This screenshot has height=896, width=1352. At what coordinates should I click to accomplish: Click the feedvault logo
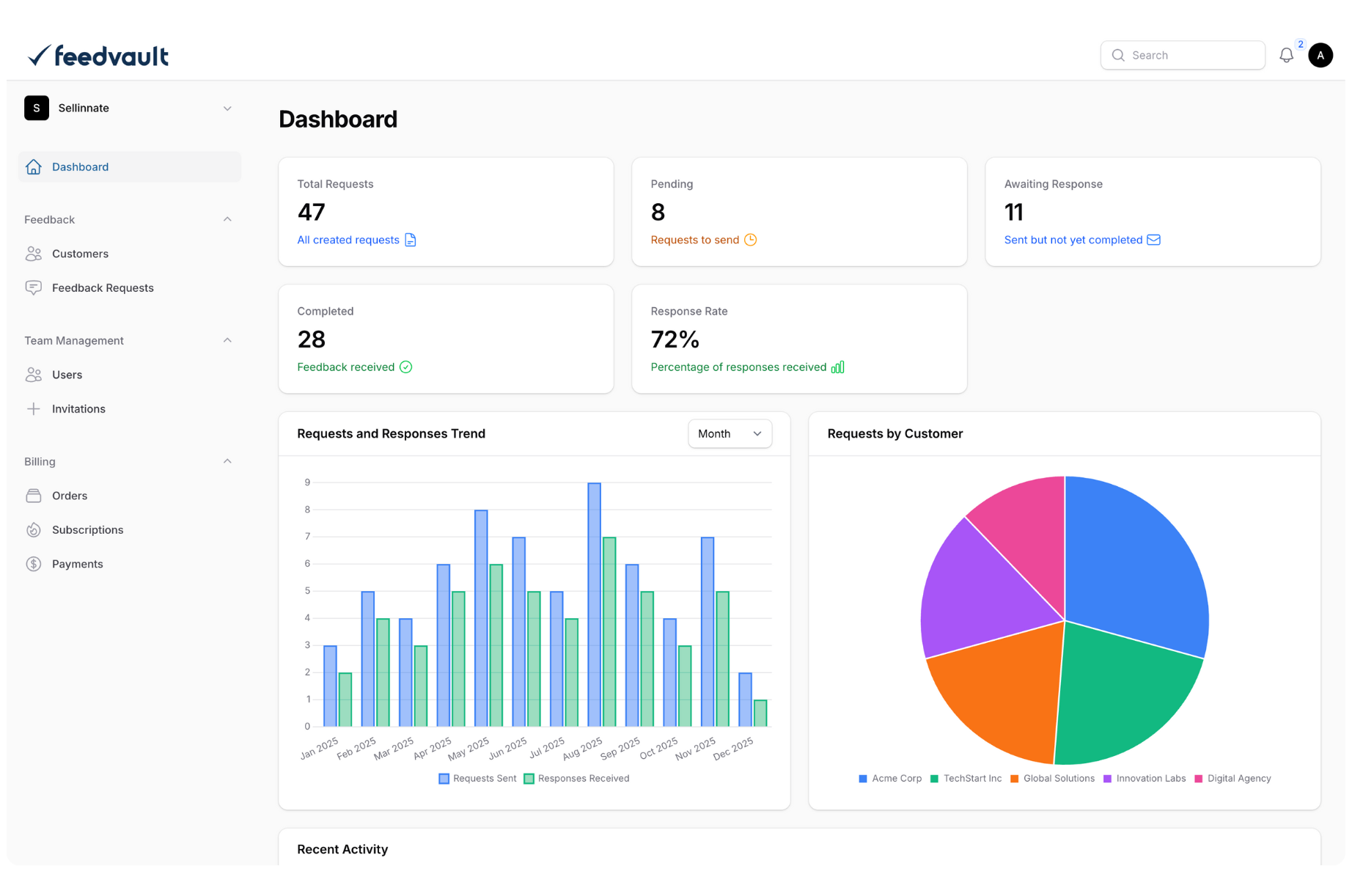(x=98, y=56)
